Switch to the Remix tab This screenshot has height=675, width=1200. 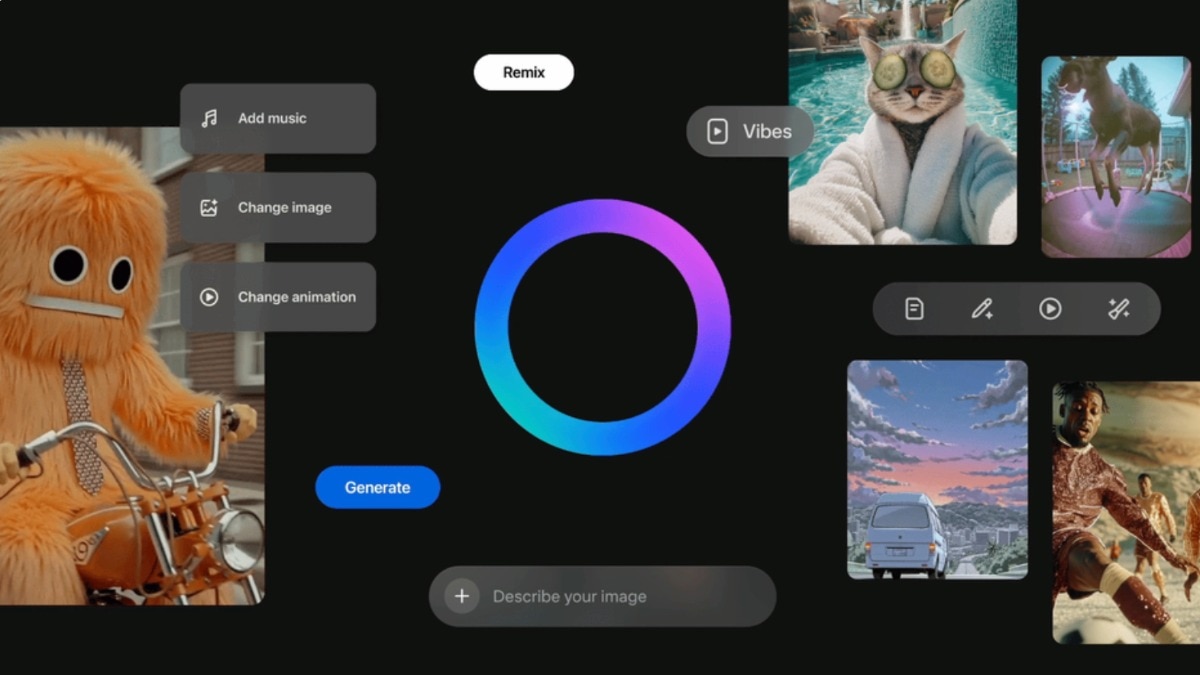(x=524, y=72)
